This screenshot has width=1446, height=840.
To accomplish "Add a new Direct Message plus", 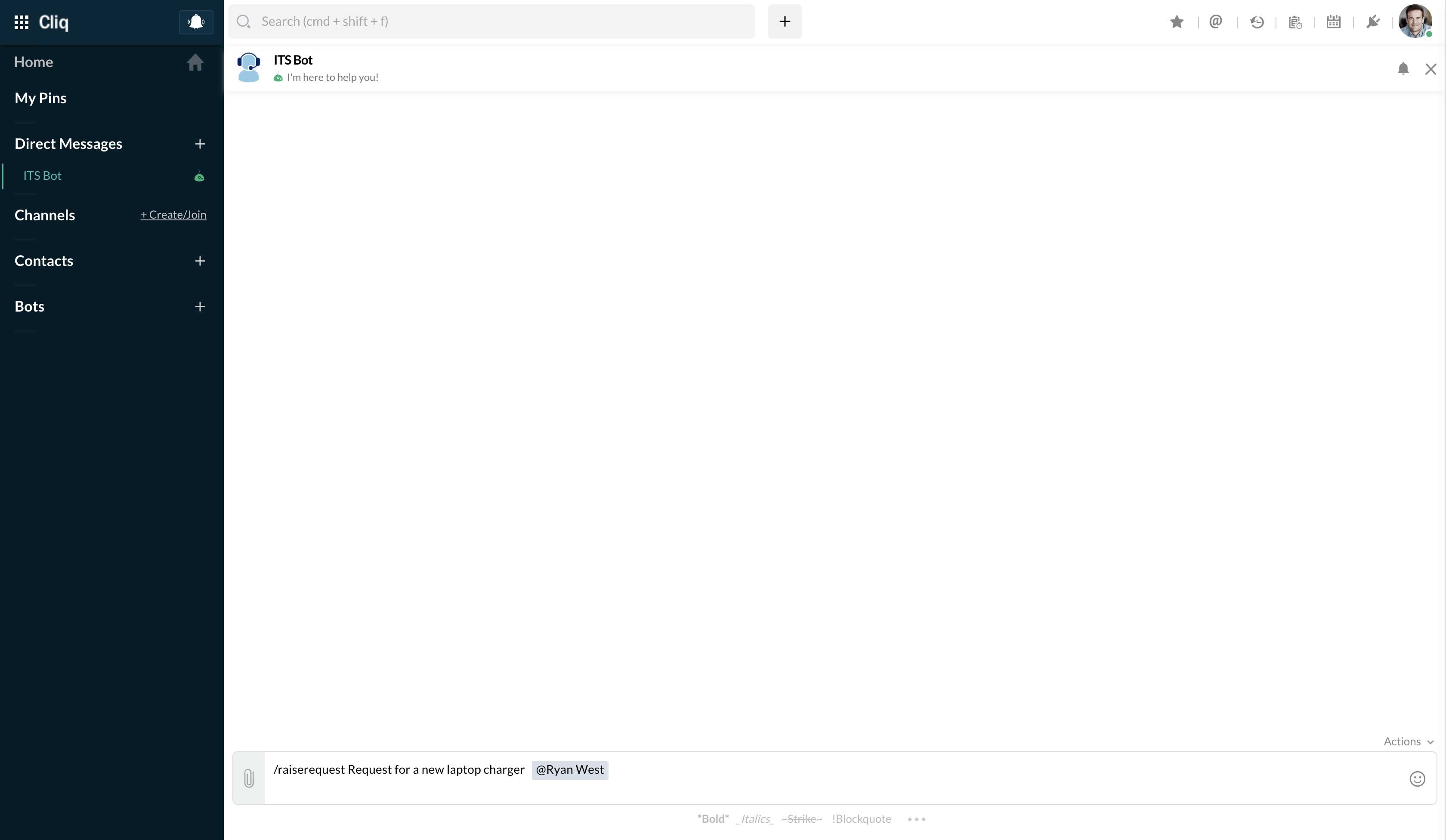I will point(200,144).
